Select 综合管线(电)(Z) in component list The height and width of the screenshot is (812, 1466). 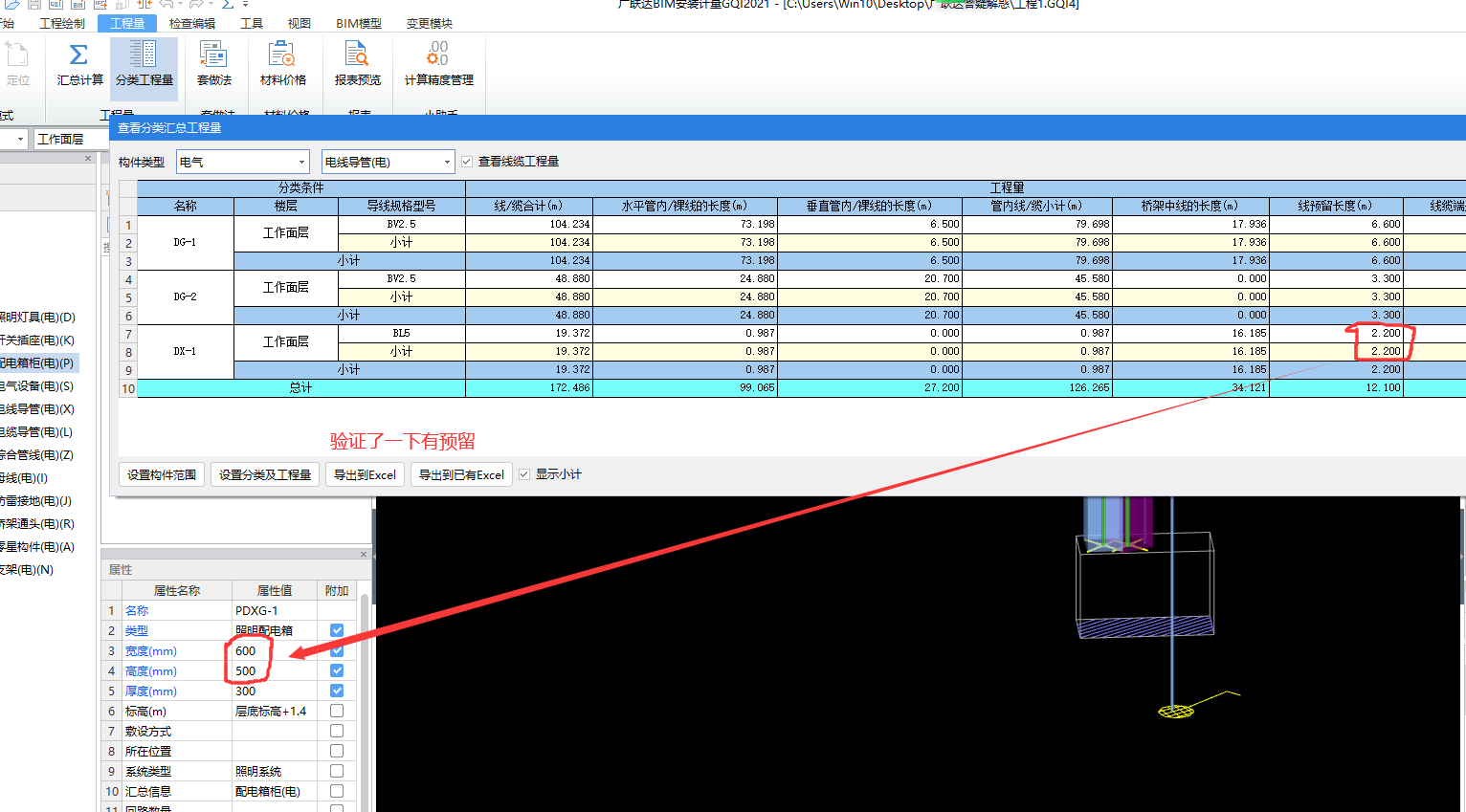38,454
